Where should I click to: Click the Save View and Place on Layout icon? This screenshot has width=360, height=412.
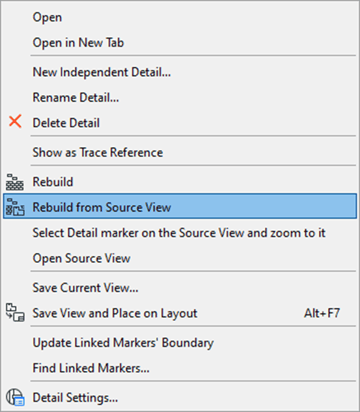[x=15, y=313]
